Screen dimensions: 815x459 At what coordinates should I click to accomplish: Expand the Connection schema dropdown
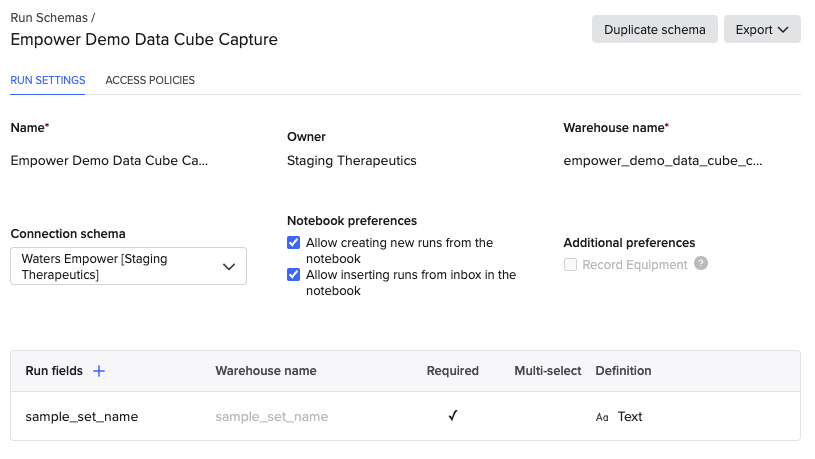coord(128,266)
